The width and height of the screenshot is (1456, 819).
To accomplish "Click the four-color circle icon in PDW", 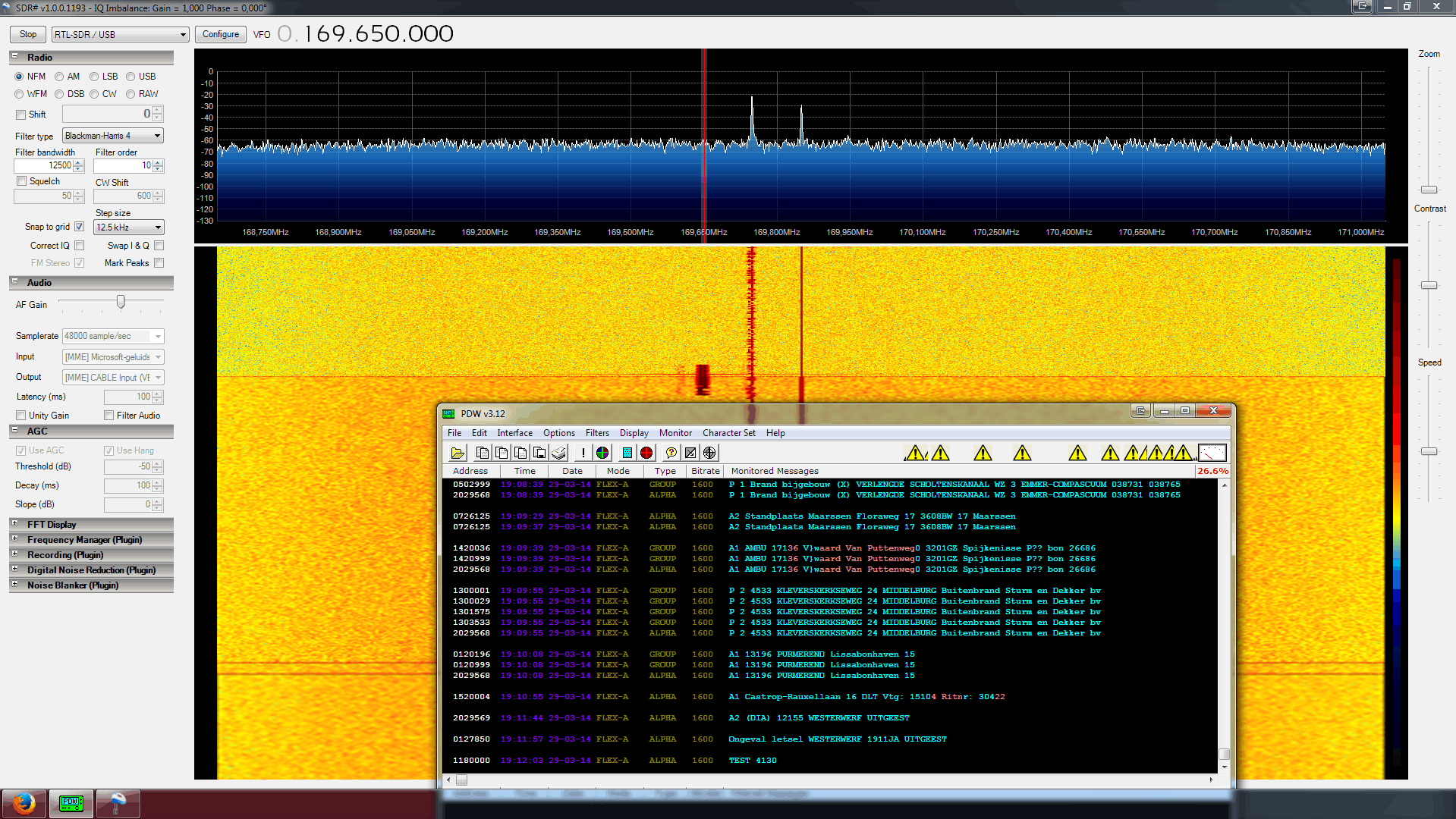I will click(x=602, y=453).
